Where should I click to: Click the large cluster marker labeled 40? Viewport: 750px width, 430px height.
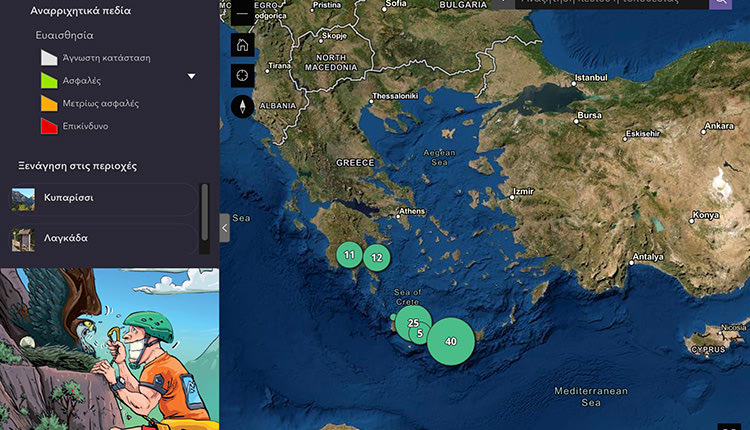click(x=451, y=342)
